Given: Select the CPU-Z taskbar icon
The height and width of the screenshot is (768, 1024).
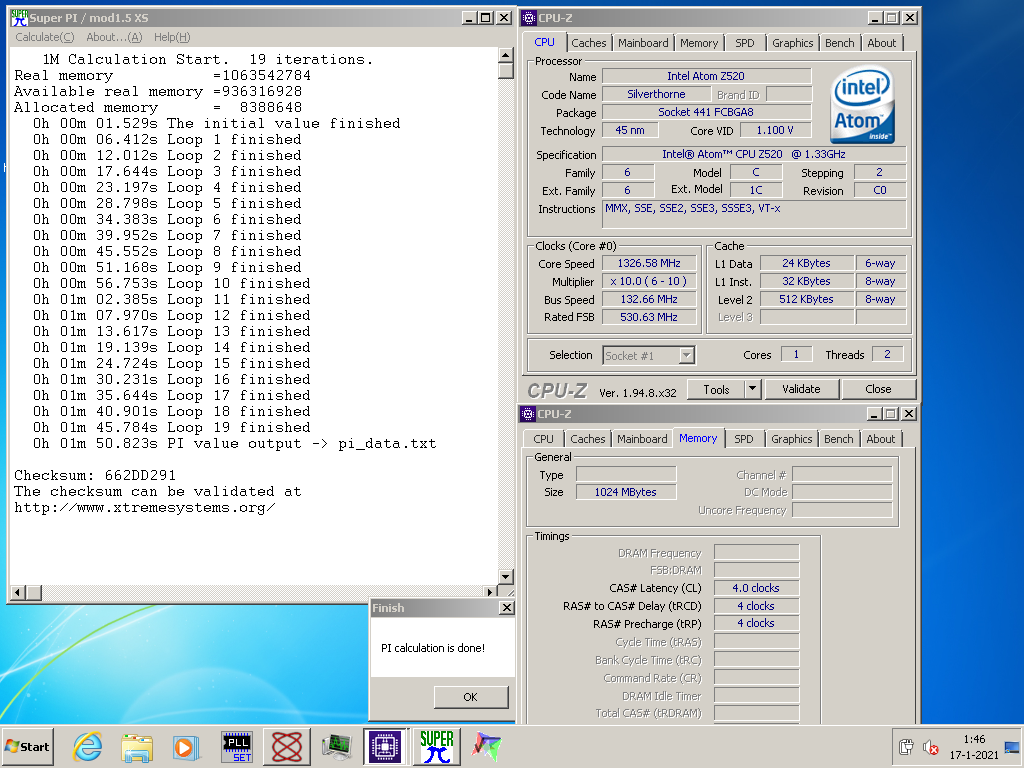Looking at the screenshot, I should (x=385, y=747).
